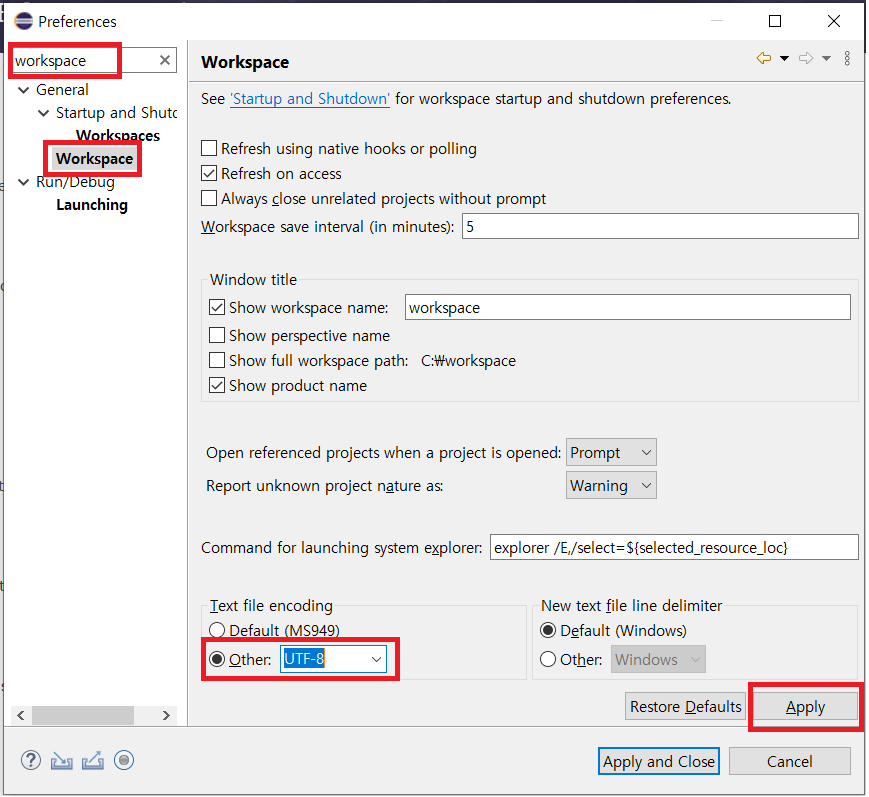This screenshot has height=797, width=869.
Task: Click the Workspace save interval field
Action: click(661, 227)
